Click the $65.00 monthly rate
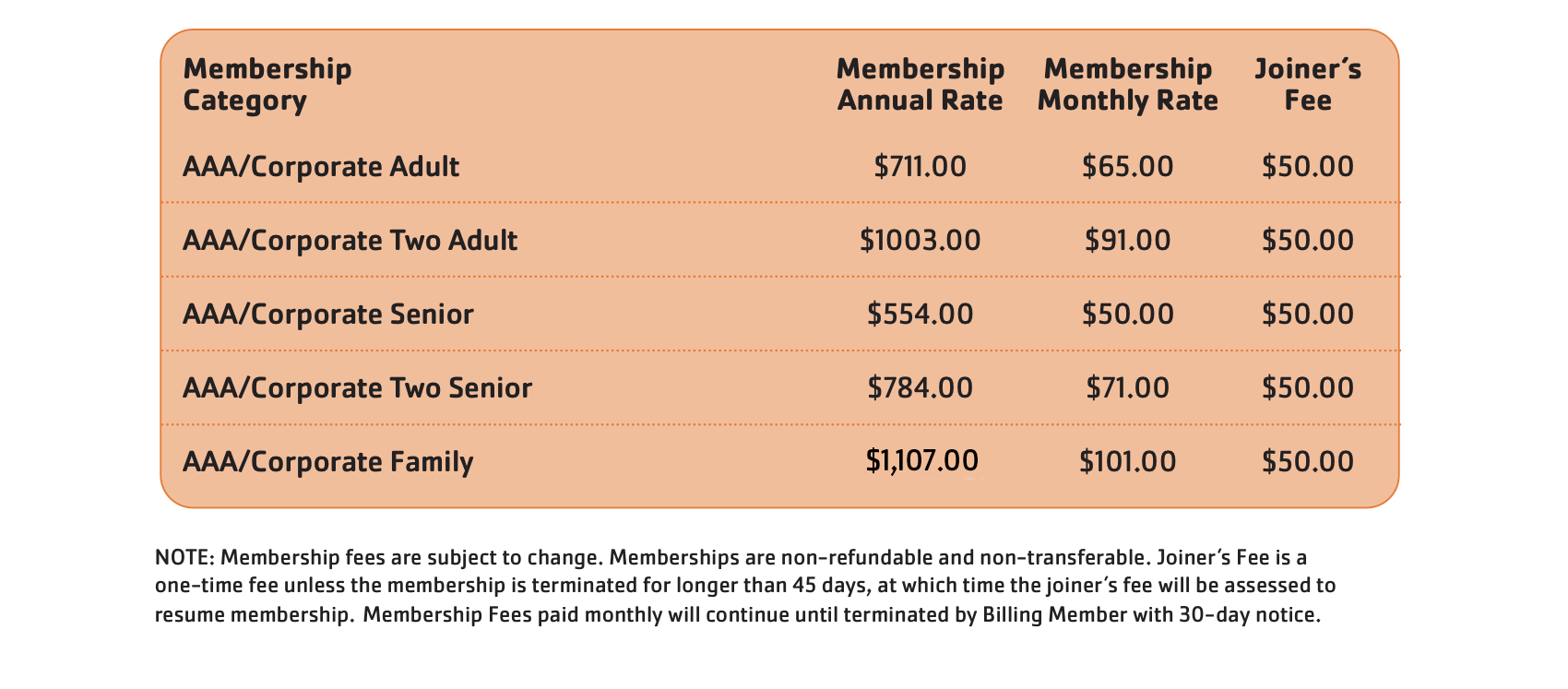This screenshot has height=689, width=1568. (1127, 167)
